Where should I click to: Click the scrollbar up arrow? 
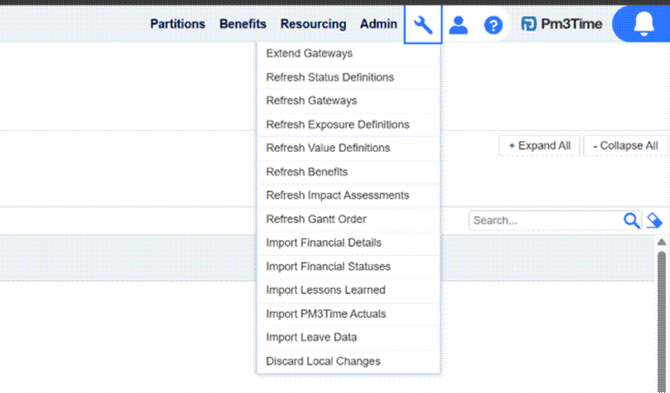(661, 242)
